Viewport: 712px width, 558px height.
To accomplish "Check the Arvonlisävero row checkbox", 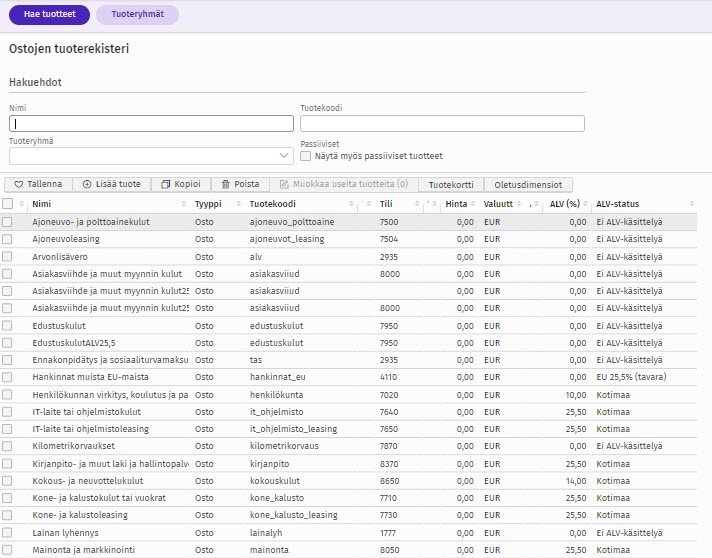I will point(7,257).
